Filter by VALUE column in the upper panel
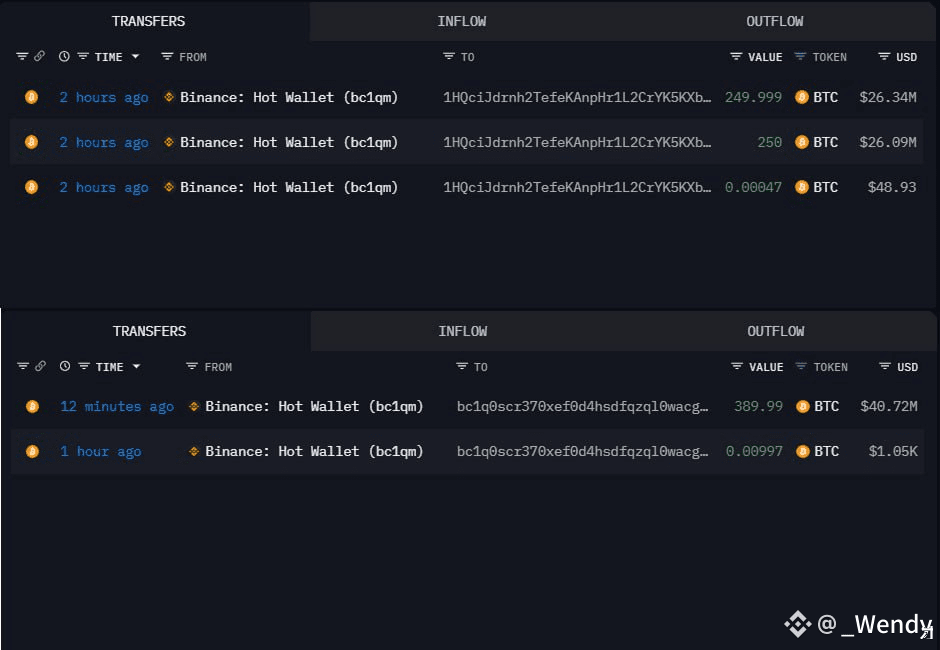The height and width of the screenshot is (650, 940). point(736,56)
